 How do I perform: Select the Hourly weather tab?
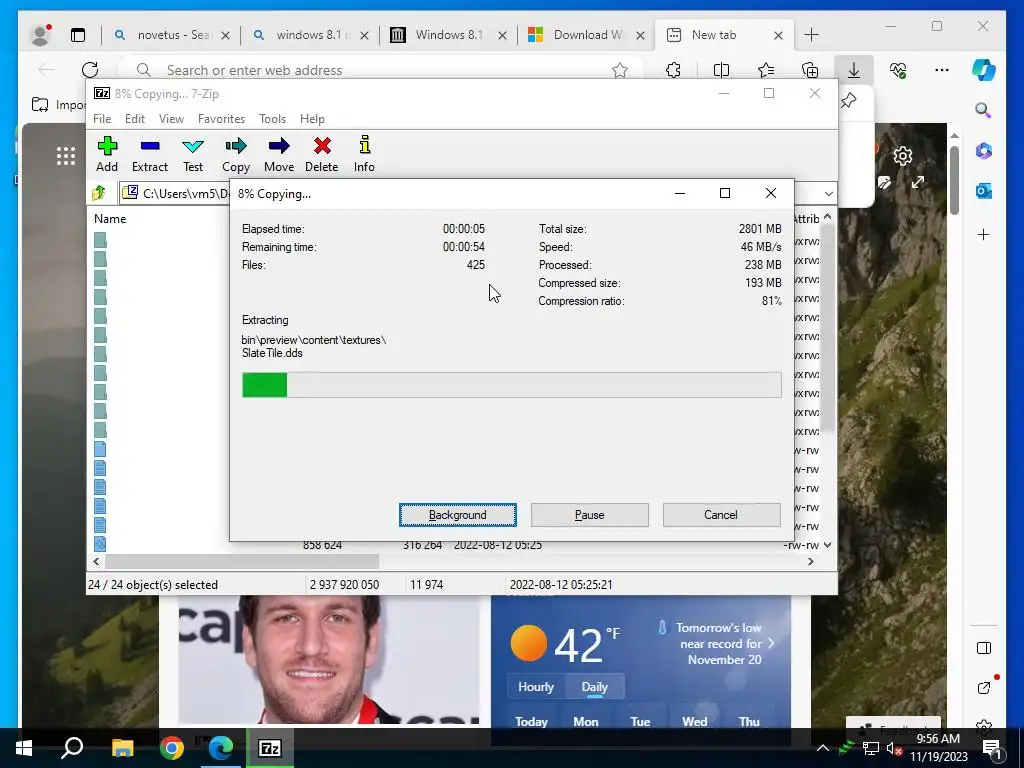point(536,687)
